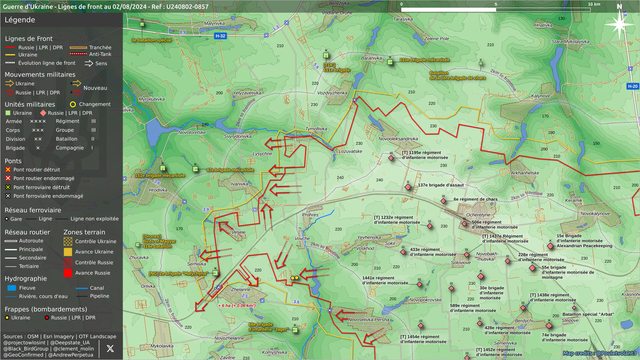Click the Sens arrow icon in legend

click(x=89, y=63)
